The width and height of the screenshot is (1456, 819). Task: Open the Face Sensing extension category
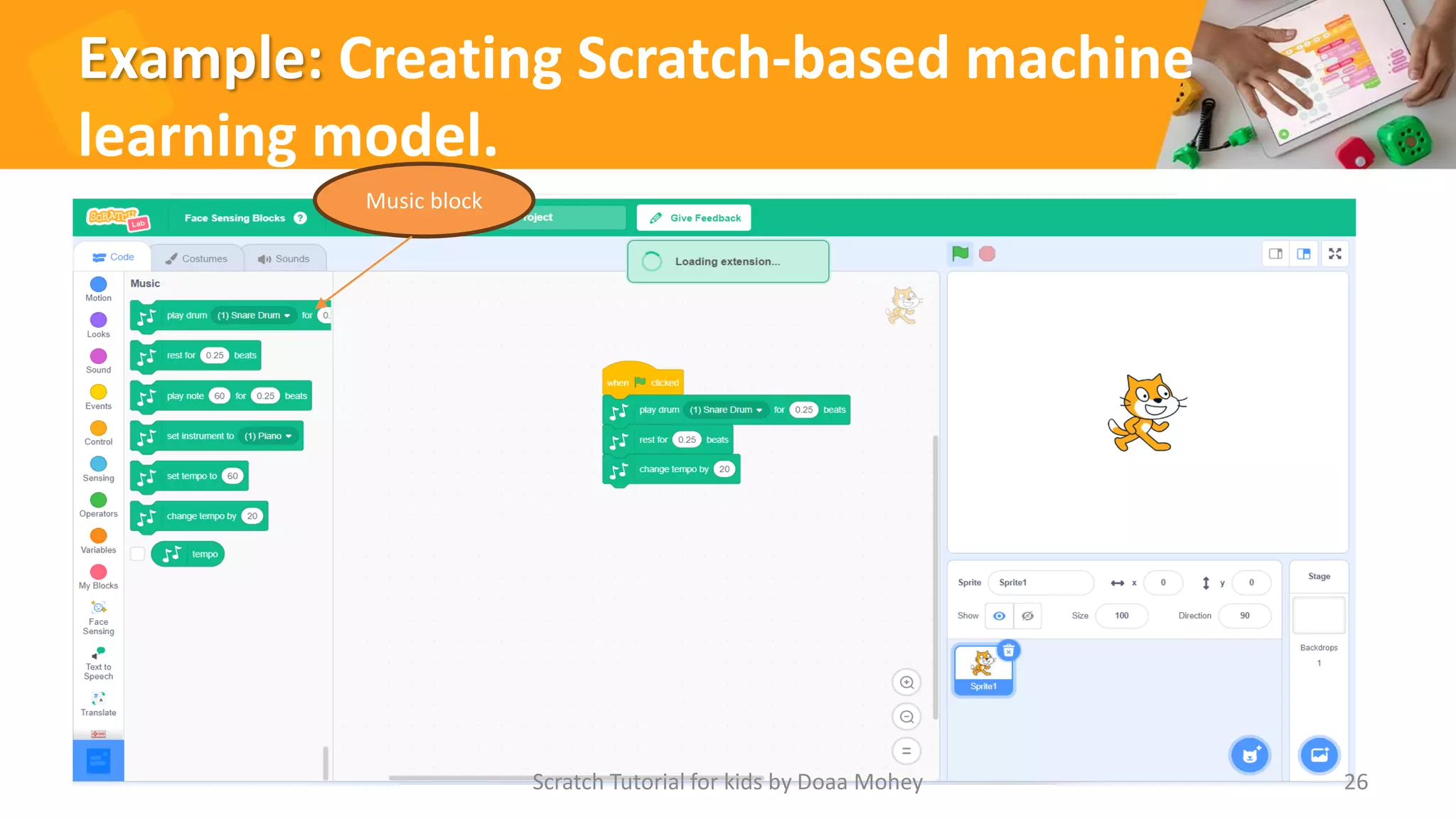tap(98, 618)
